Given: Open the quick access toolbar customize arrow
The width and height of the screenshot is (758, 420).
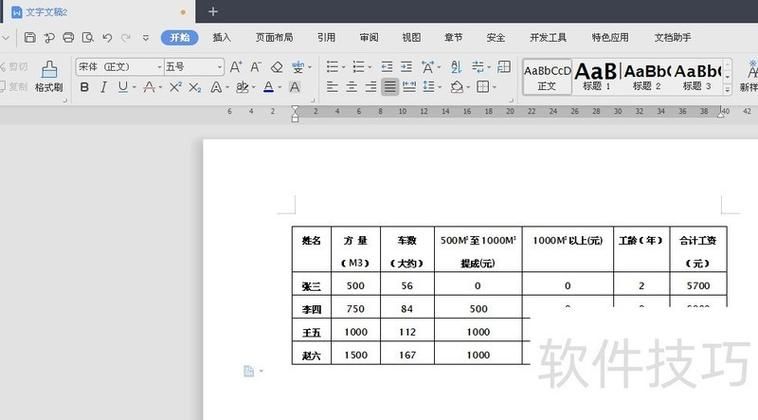Looking at the screenshot, I should tap(146, 38).
